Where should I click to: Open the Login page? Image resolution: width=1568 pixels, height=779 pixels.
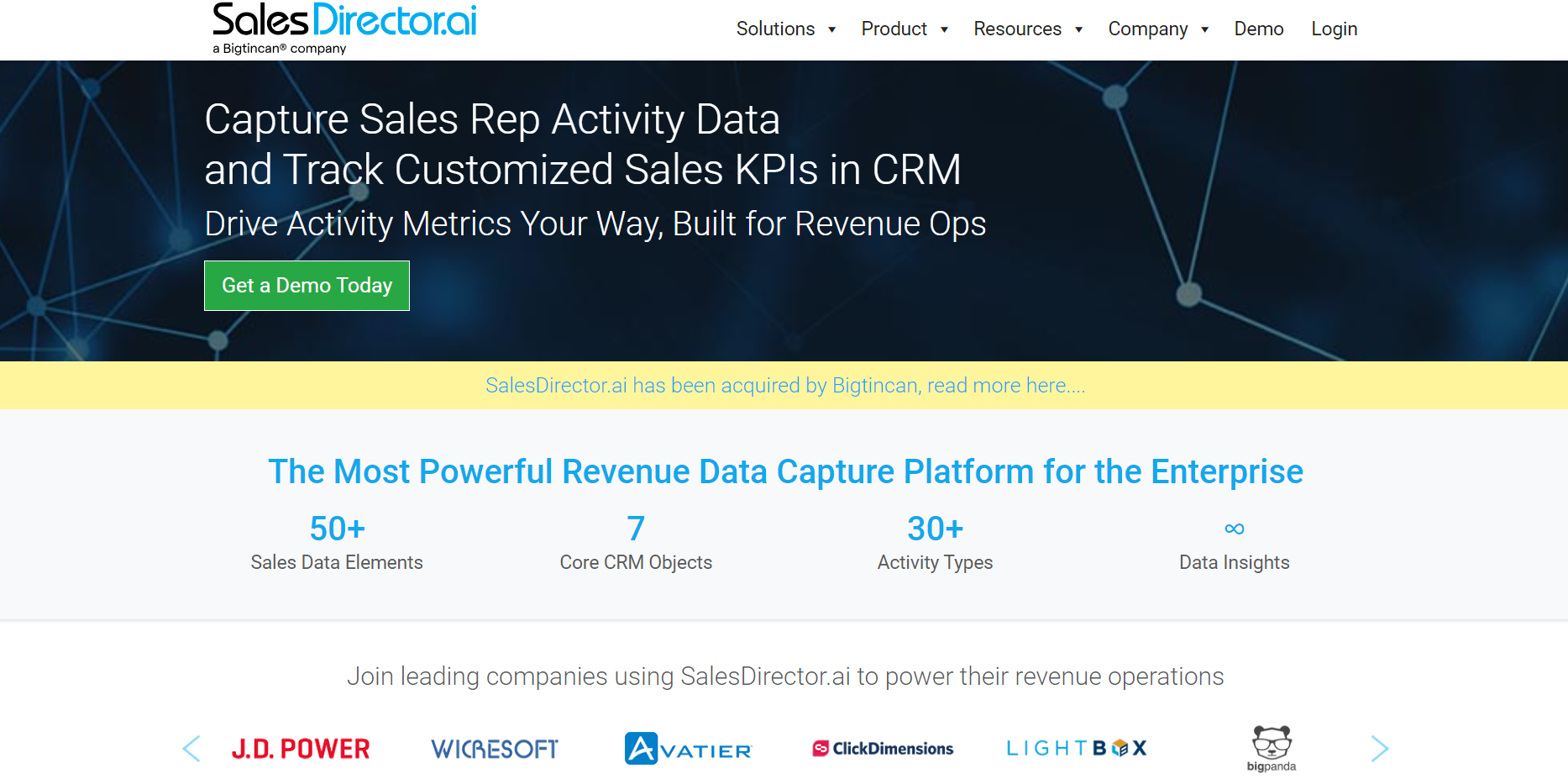tap(1334, 29)
